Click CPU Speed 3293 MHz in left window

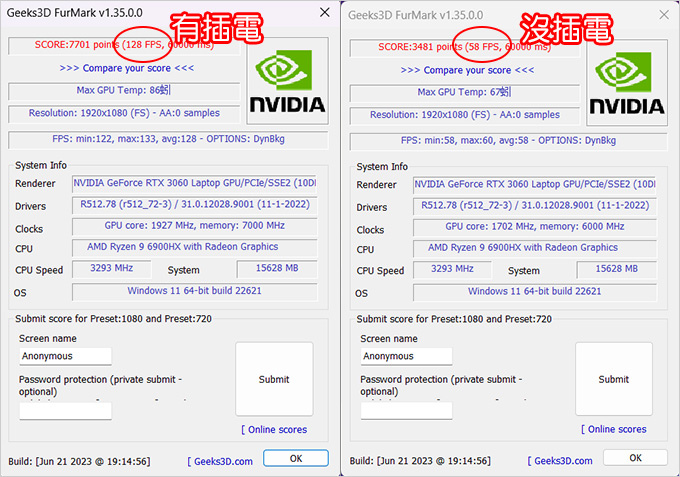pos(111,269)
